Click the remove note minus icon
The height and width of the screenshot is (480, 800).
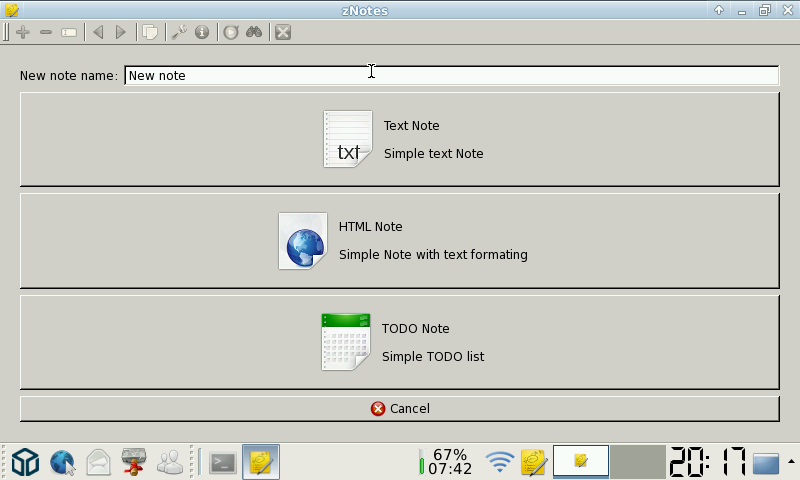[x=46, y=32]
